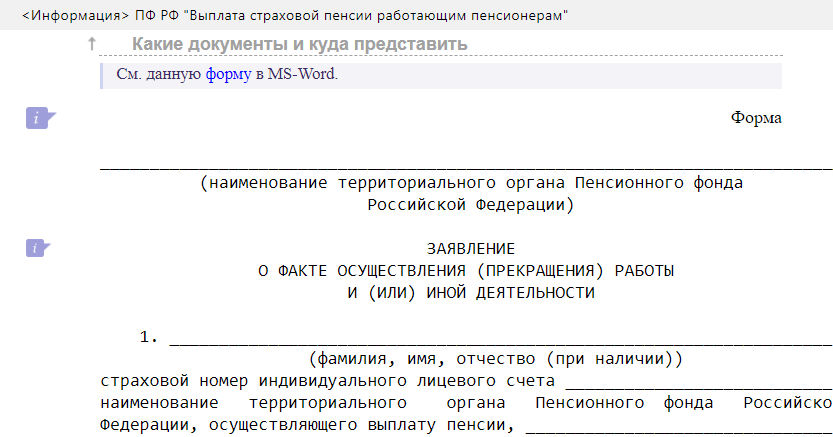Image resolution: width=833 pixels, height=437 pixels.
Task: Click the caption "(наименование территориального органа Пенсионного фонда"
Action: [471, 184]
